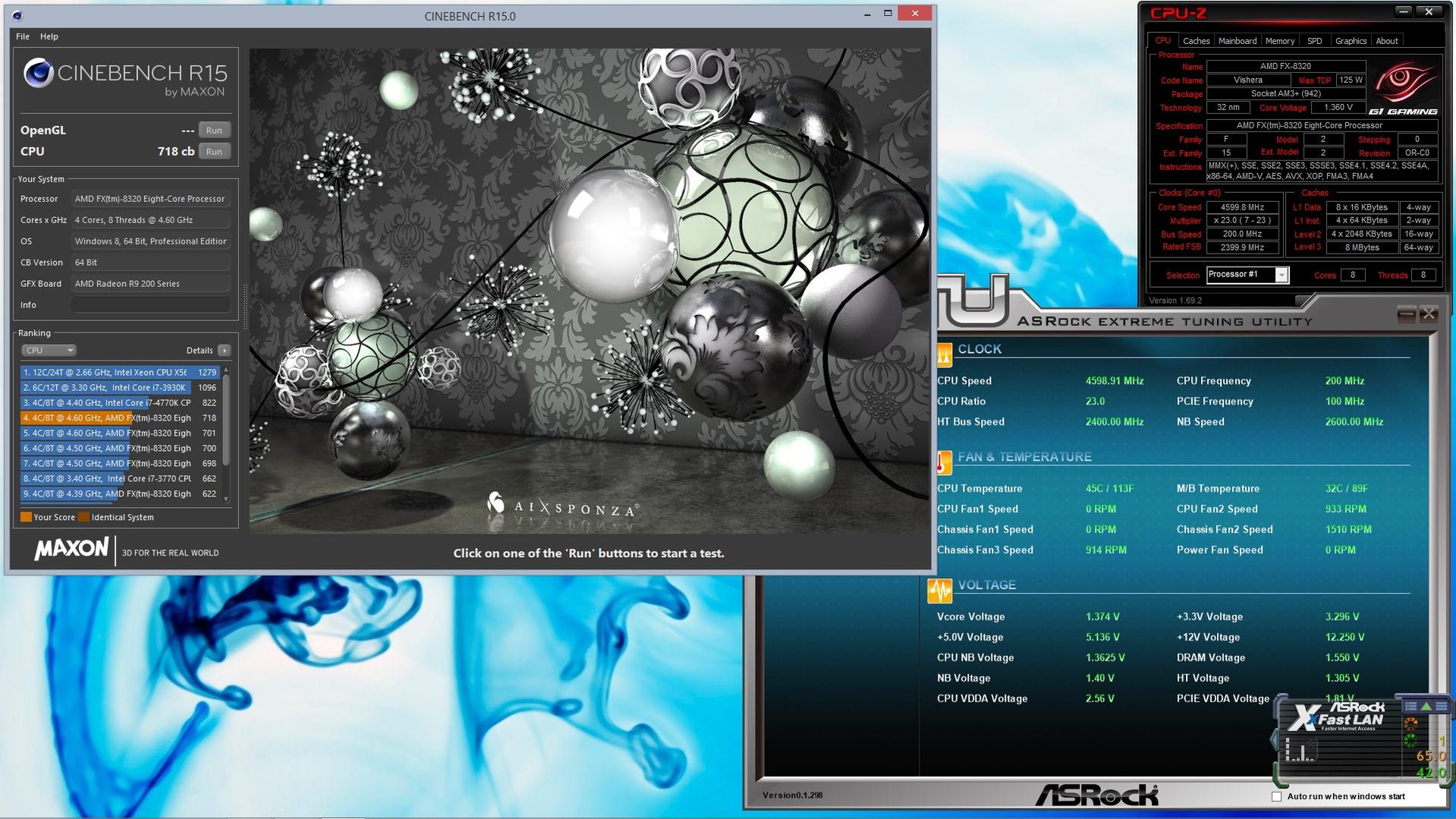Screen dimensions: 1456x819
Task: Click the MAXON logo
Action: (x=71, y=549)
